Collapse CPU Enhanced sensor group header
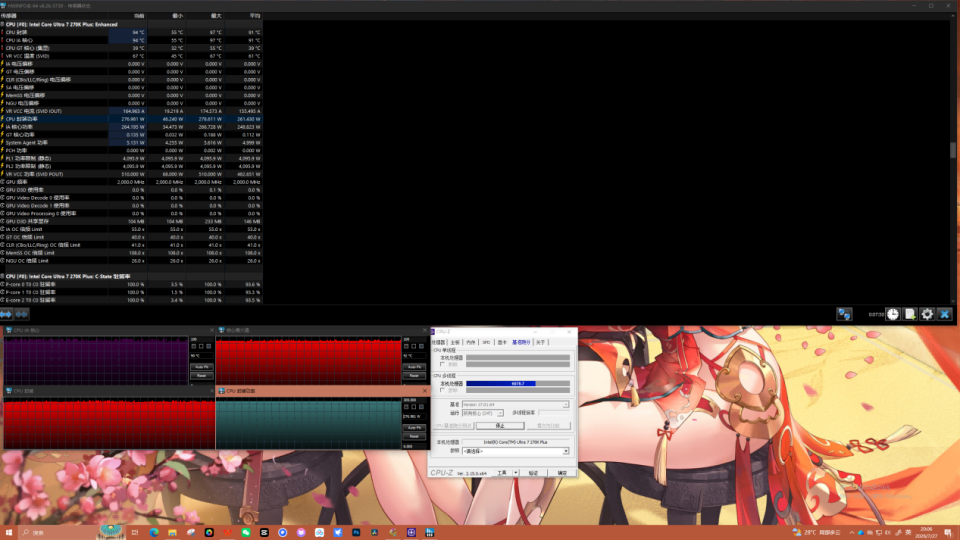The image size is (960, 540). click(132, 24)
